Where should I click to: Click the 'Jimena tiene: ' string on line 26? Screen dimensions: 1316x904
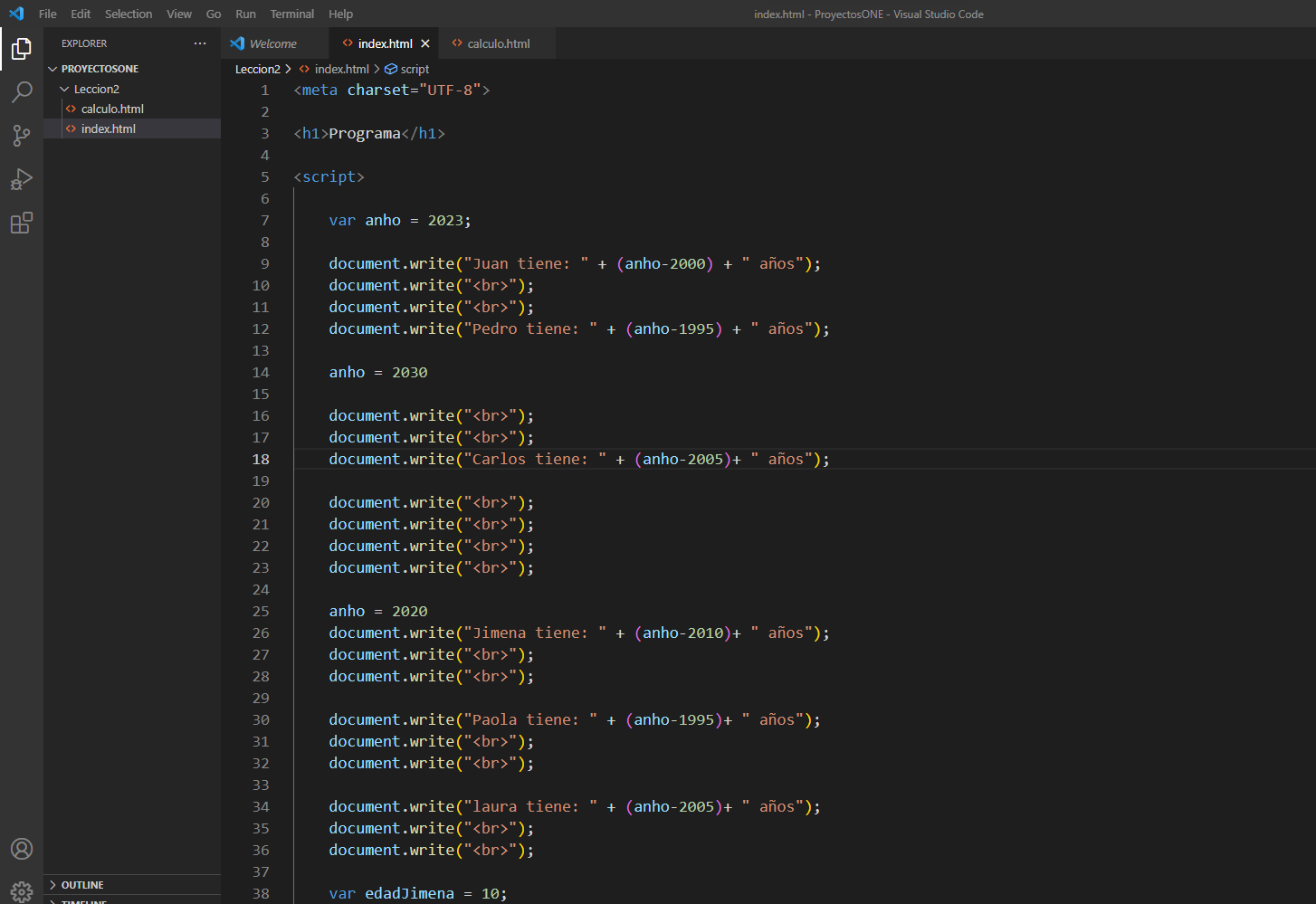[535, 633]
